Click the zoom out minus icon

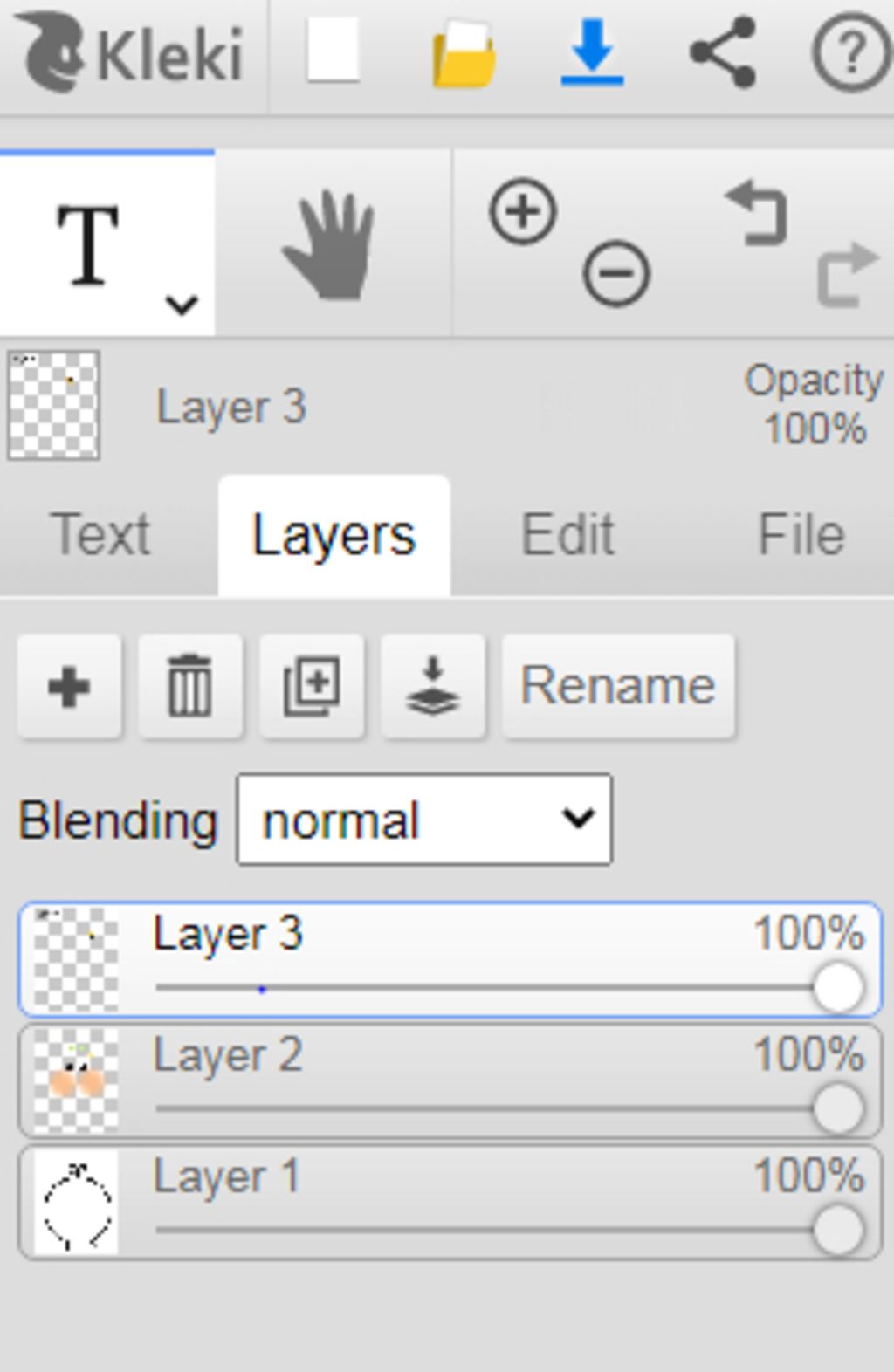pyautogui.click(x=616, y=273)
